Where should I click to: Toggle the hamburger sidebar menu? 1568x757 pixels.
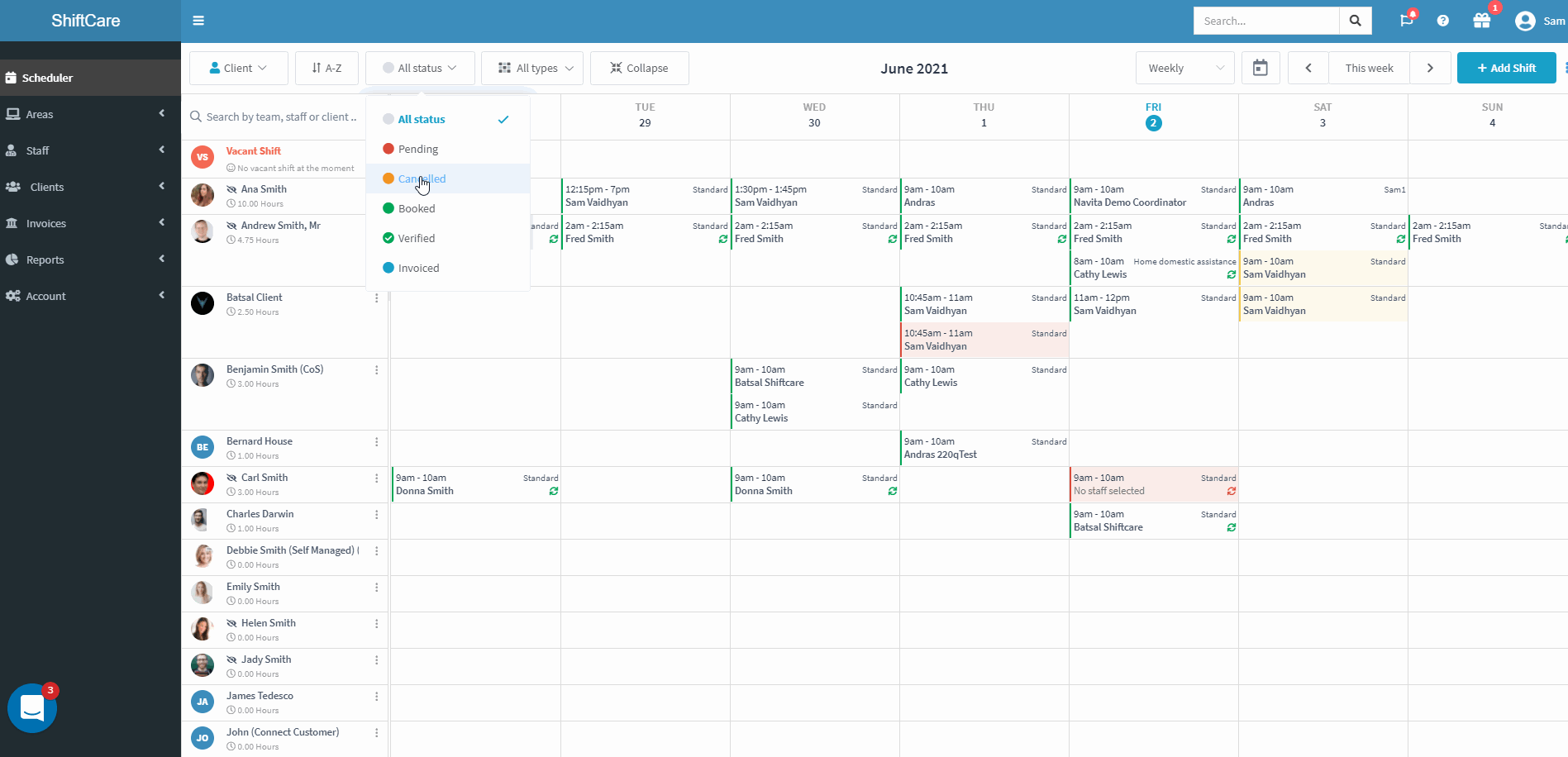[198, 21]
